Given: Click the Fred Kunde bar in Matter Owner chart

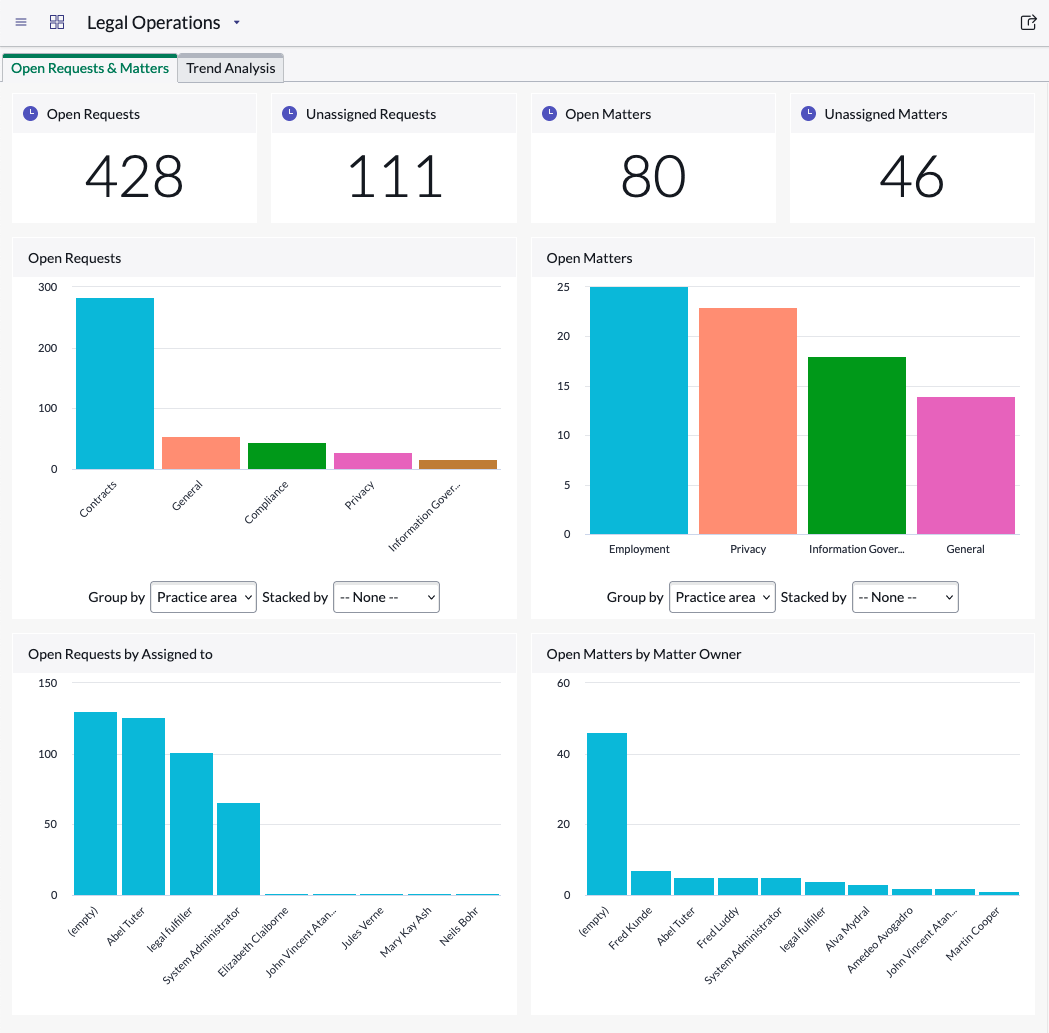Looking at the screenshot, I should (651, 882).
